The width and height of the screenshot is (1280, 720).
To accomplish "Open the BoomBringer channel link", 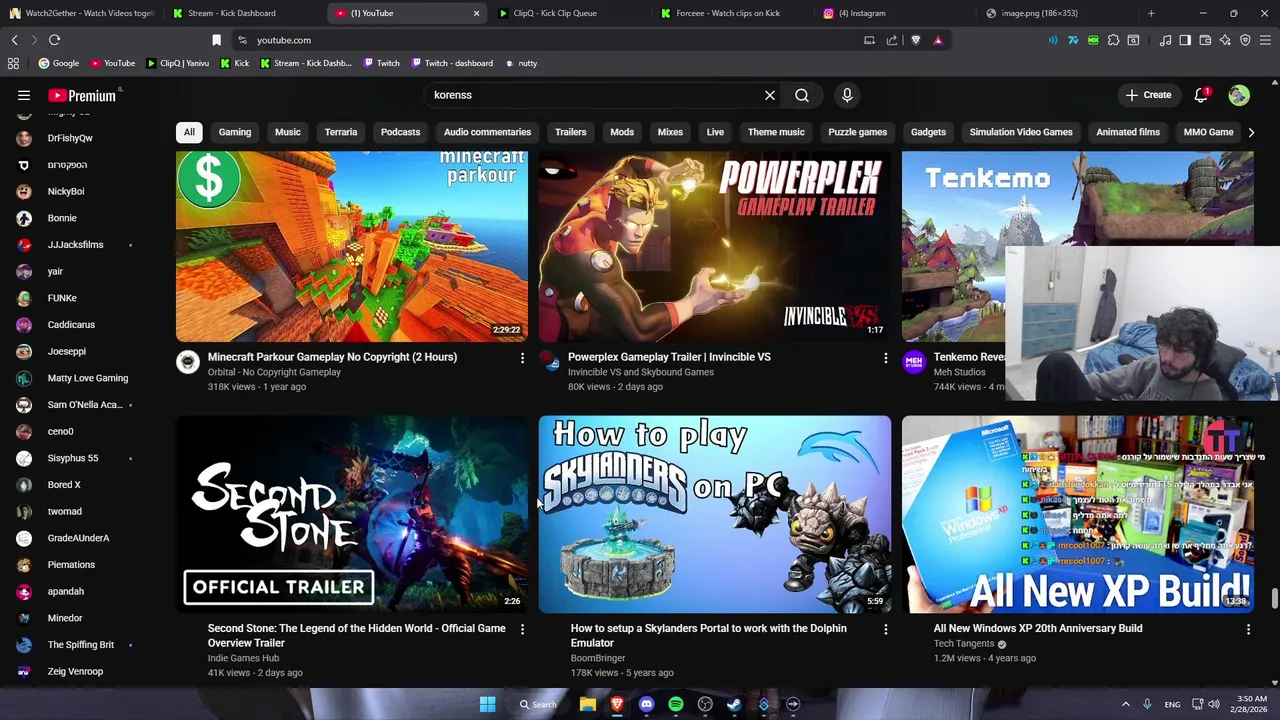I will [x=598, y=658].
